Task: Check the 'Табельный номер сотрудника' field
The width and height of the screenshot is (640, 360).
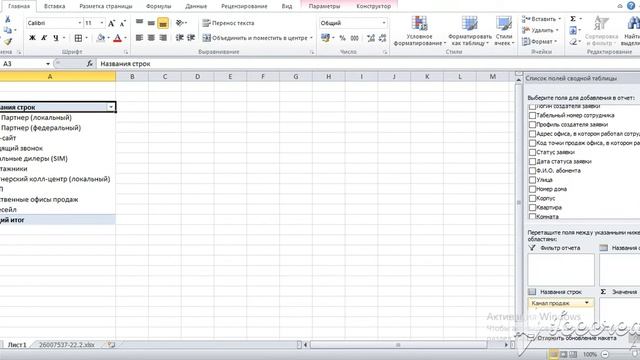Action: tap(532, 115)
